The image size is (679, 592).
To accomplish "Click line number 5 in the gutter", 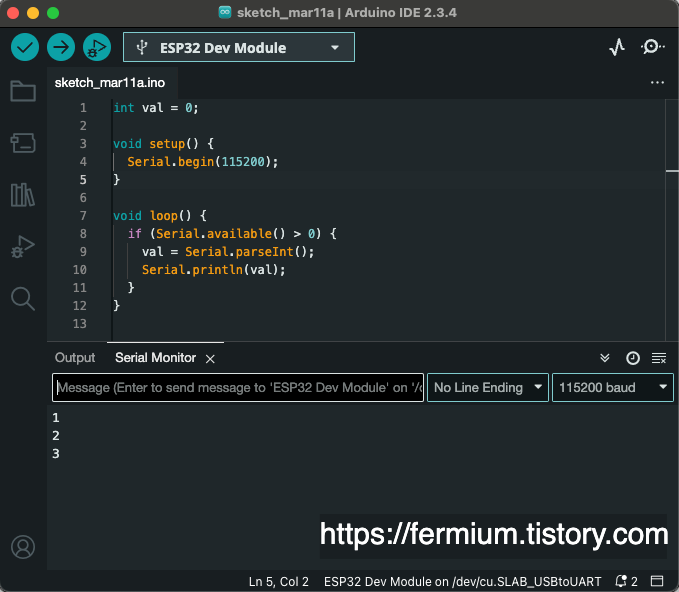I will point(83,180).
